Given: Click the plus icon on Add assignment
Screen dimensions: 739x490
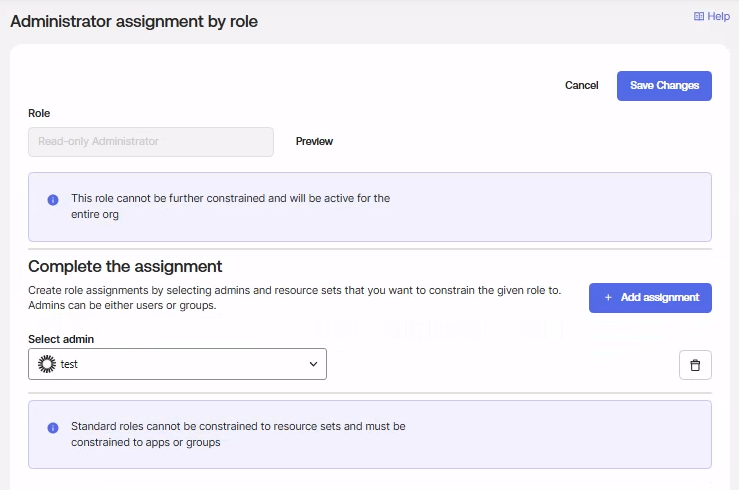Looking at the screenshot, I should [x=608, y=298].
